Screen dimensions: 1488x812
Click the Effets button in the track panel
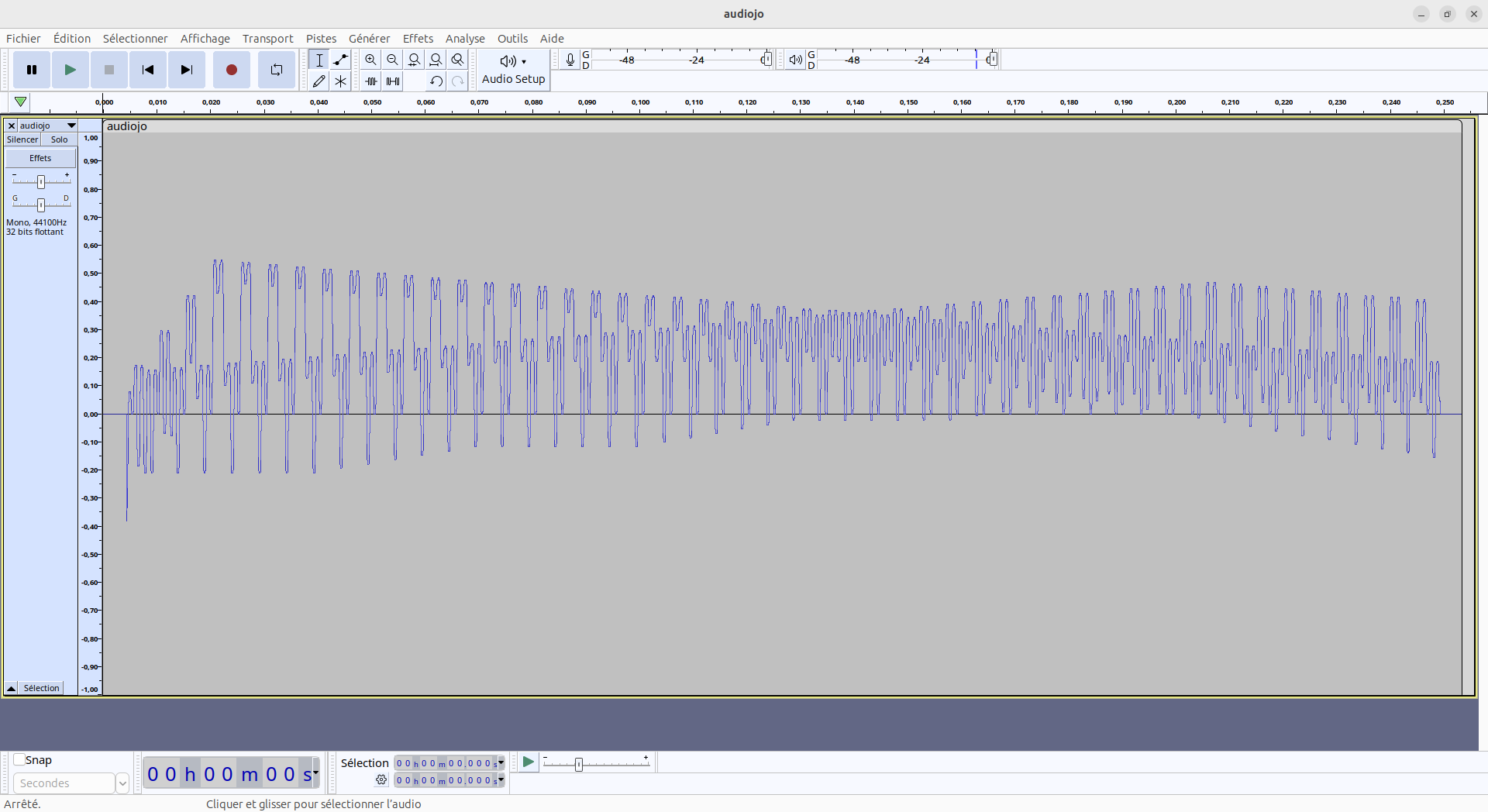(x=40, y=158)
